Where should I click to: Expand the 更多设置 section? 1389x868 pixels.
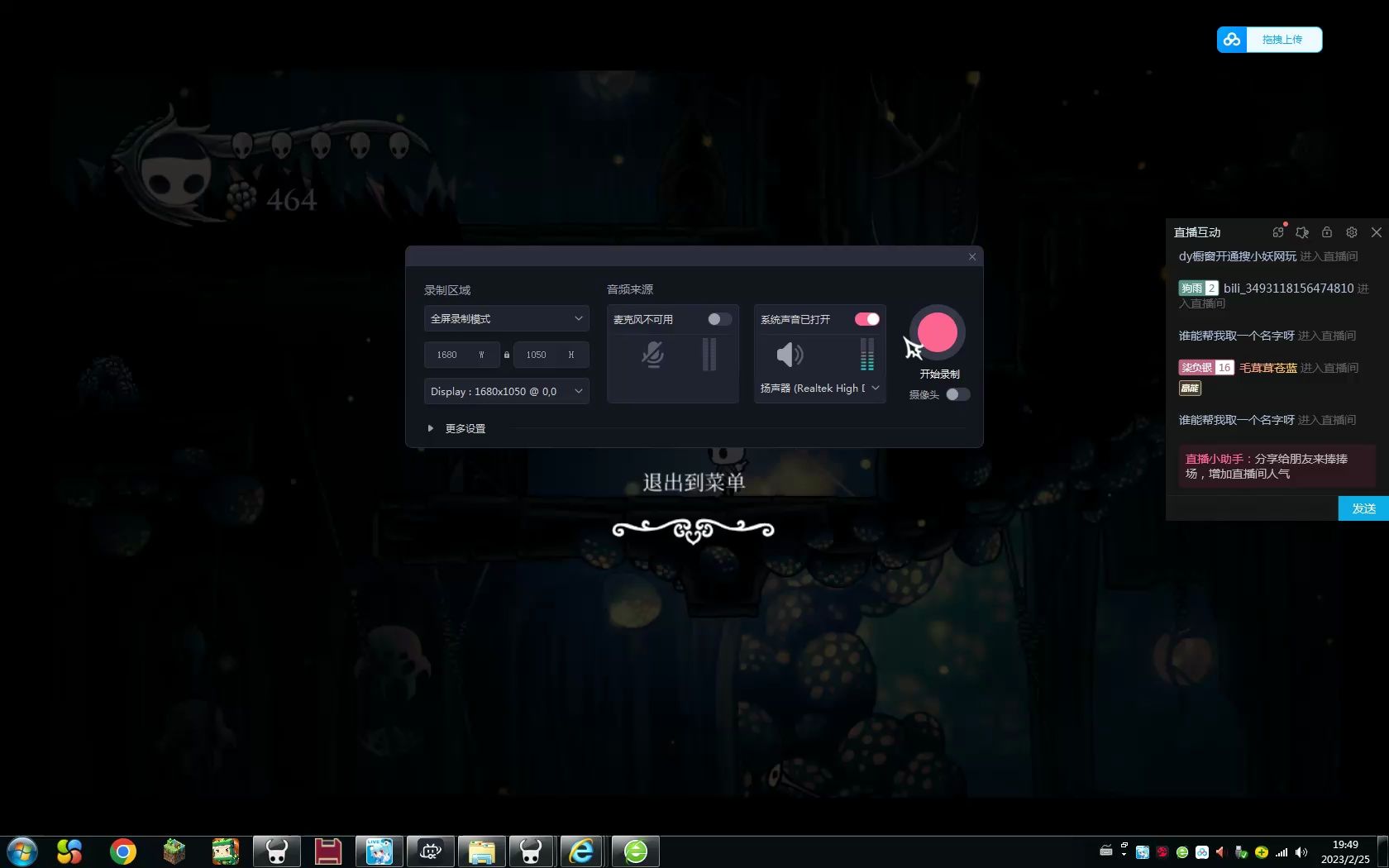tap(456, 428)
